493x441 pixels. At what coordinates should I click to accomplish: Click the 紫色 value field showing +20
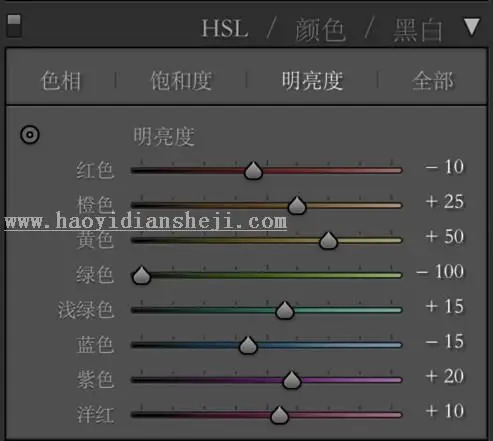[x=445, y=377]
